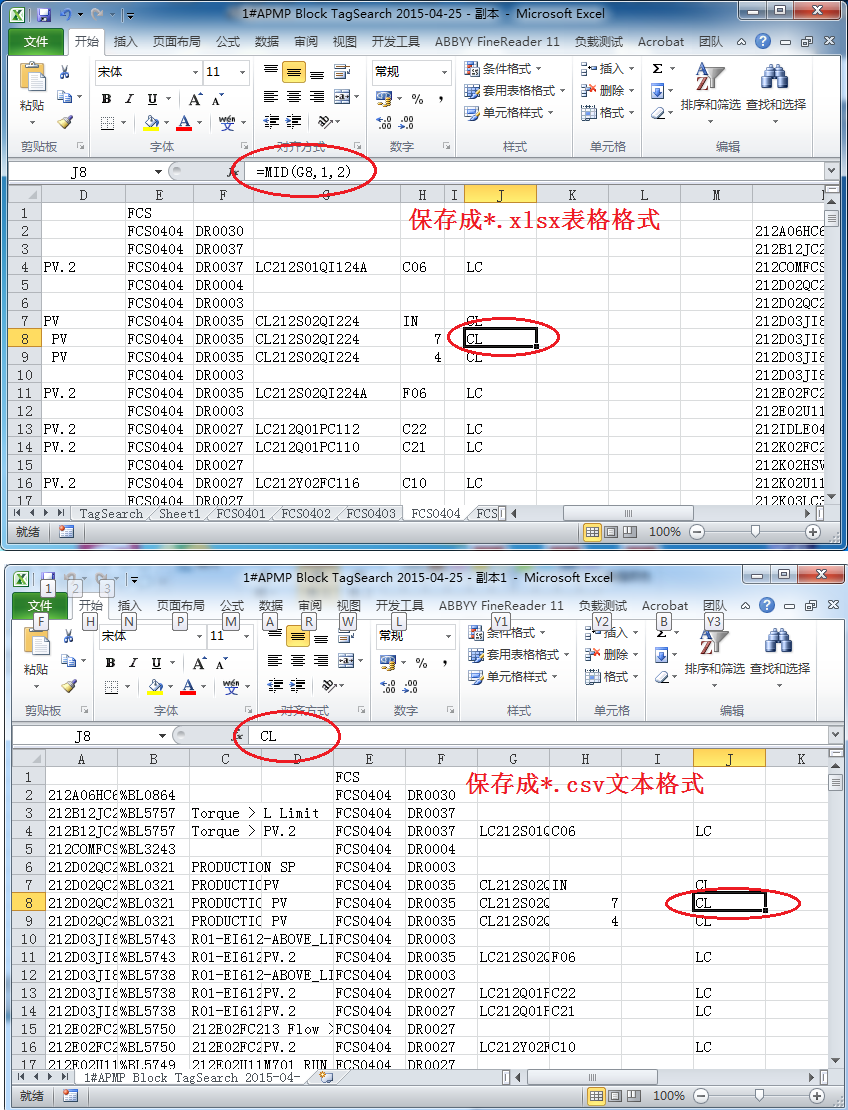The image size is (848, 1110).
Task: Click insert worksheet tab icon in bottom window
Action: 326,1077
